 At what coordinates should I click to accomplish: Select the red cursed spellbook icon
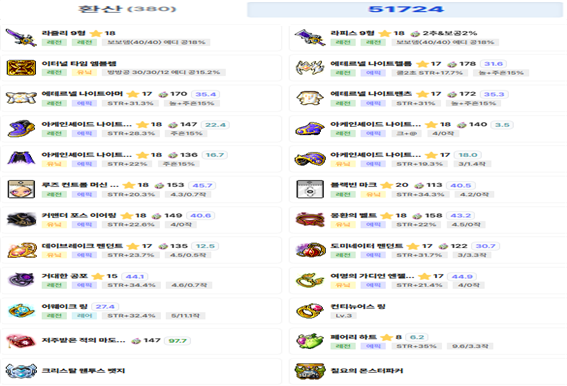[21, 341]
